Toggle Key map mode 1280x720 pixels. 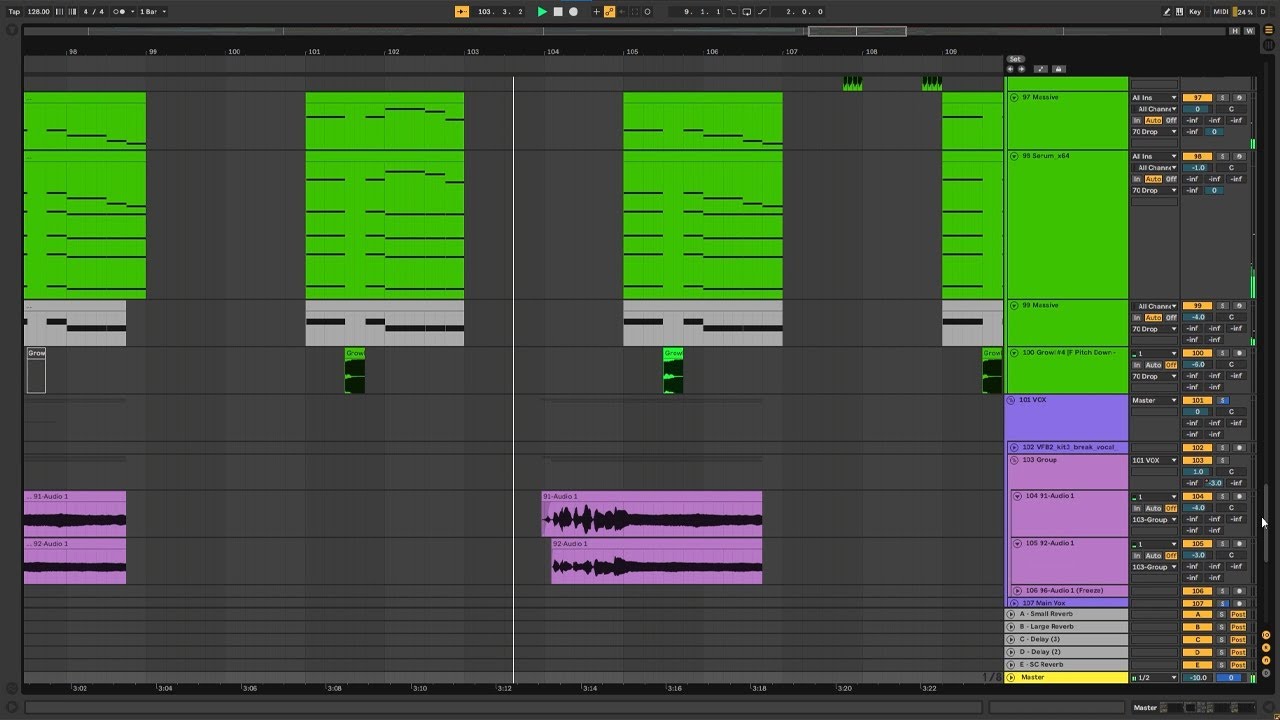[1195, 11]
